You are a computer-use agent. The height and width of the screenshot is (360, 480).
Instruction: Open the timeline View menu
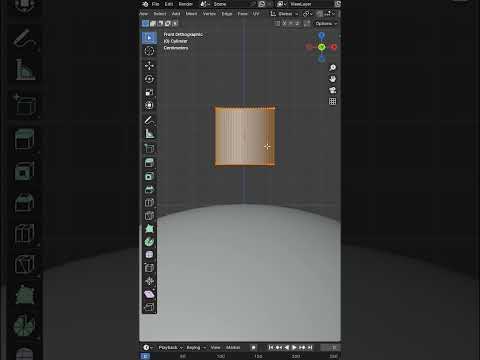(215, 347)
